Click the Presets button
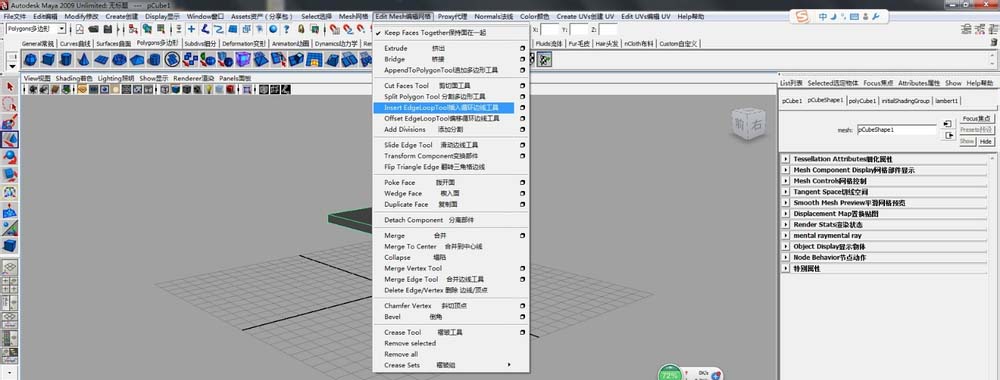This screenshot has width=1000, height=380. (x=976, y=130)
